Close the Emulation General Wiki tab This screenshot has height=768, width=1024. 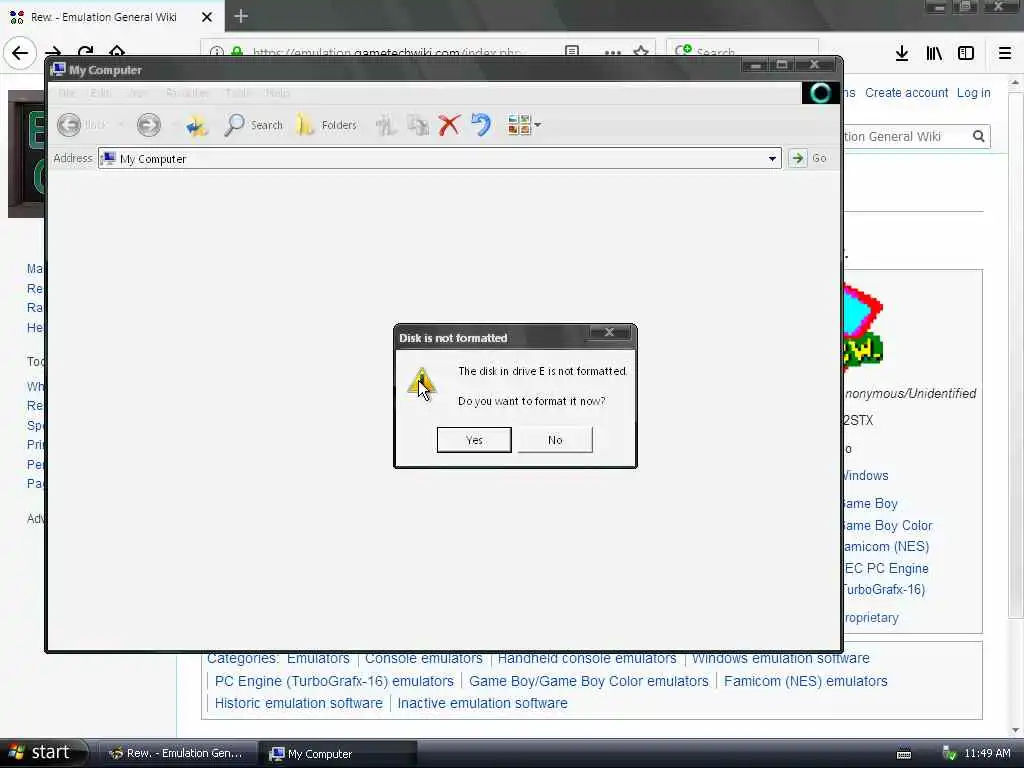(x=207, y=17)
